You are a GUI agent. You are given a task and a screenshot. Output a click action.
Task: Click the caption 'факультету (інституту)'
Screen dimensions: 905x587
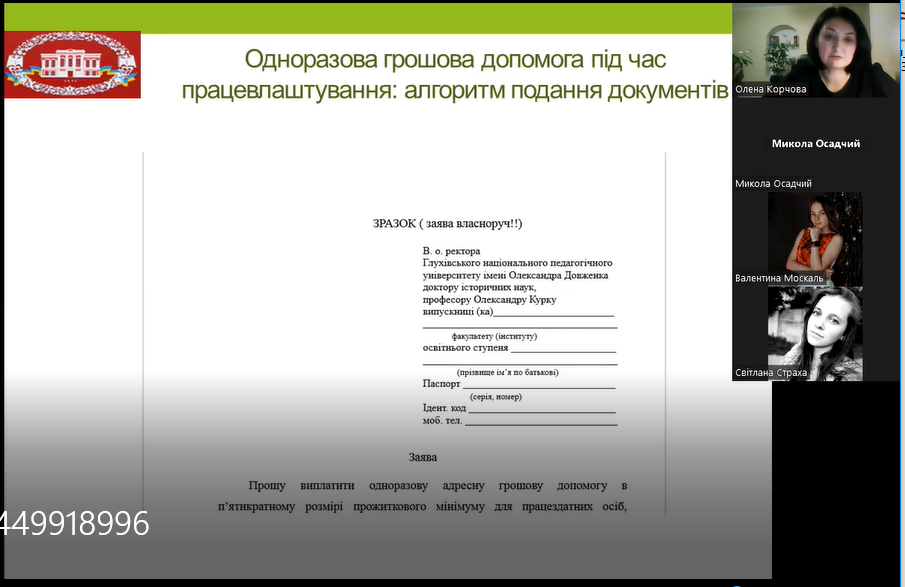pos(494,336)
